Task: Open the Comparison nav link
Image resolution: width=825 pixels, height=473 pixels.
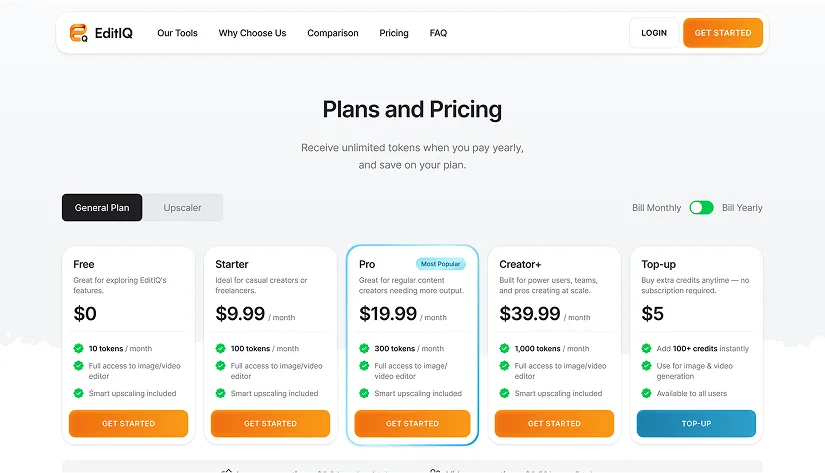Action: click(x=333, y=33)
